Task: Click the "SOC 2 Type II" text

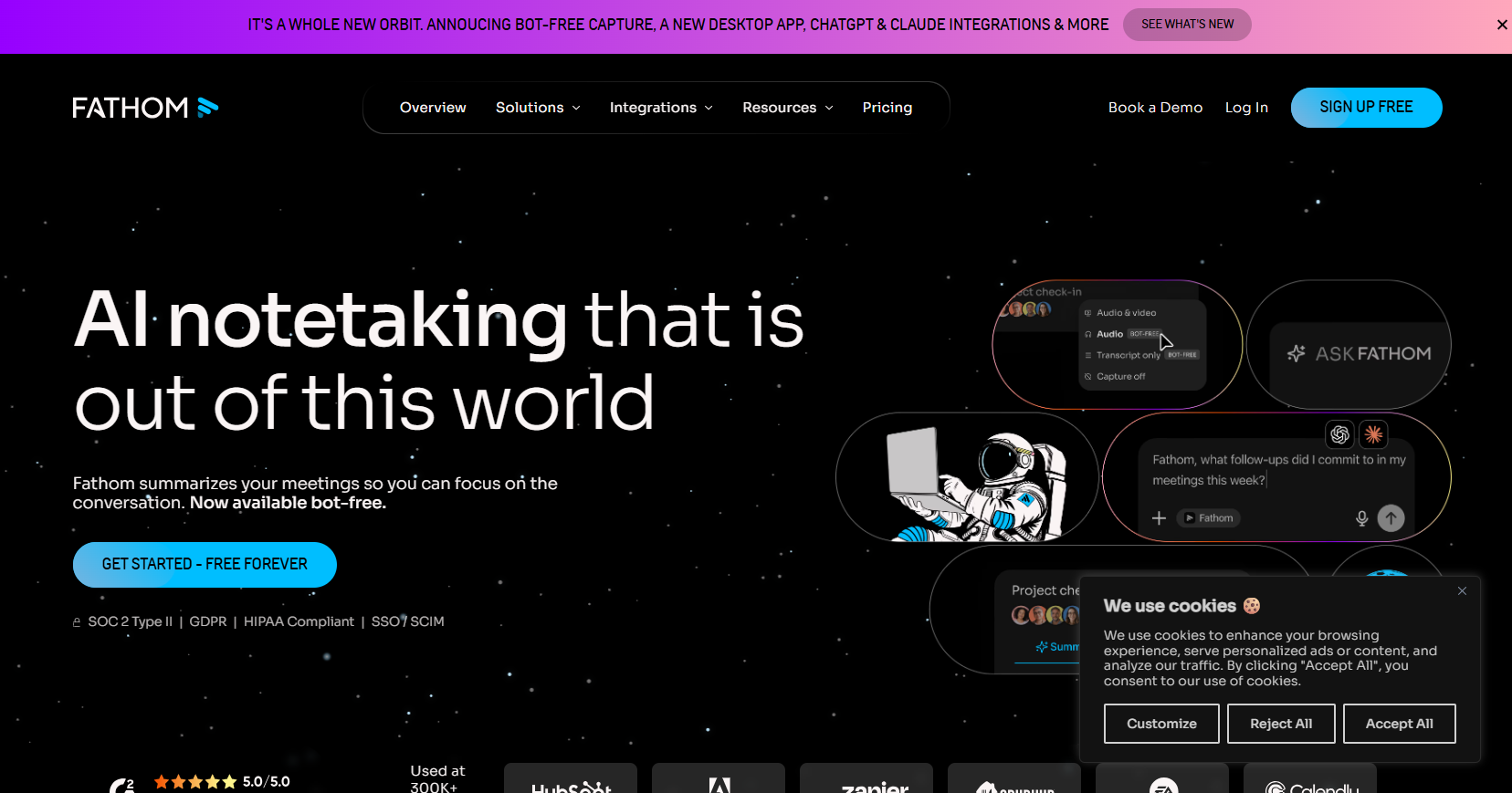Action: click(x=130, y=621)
